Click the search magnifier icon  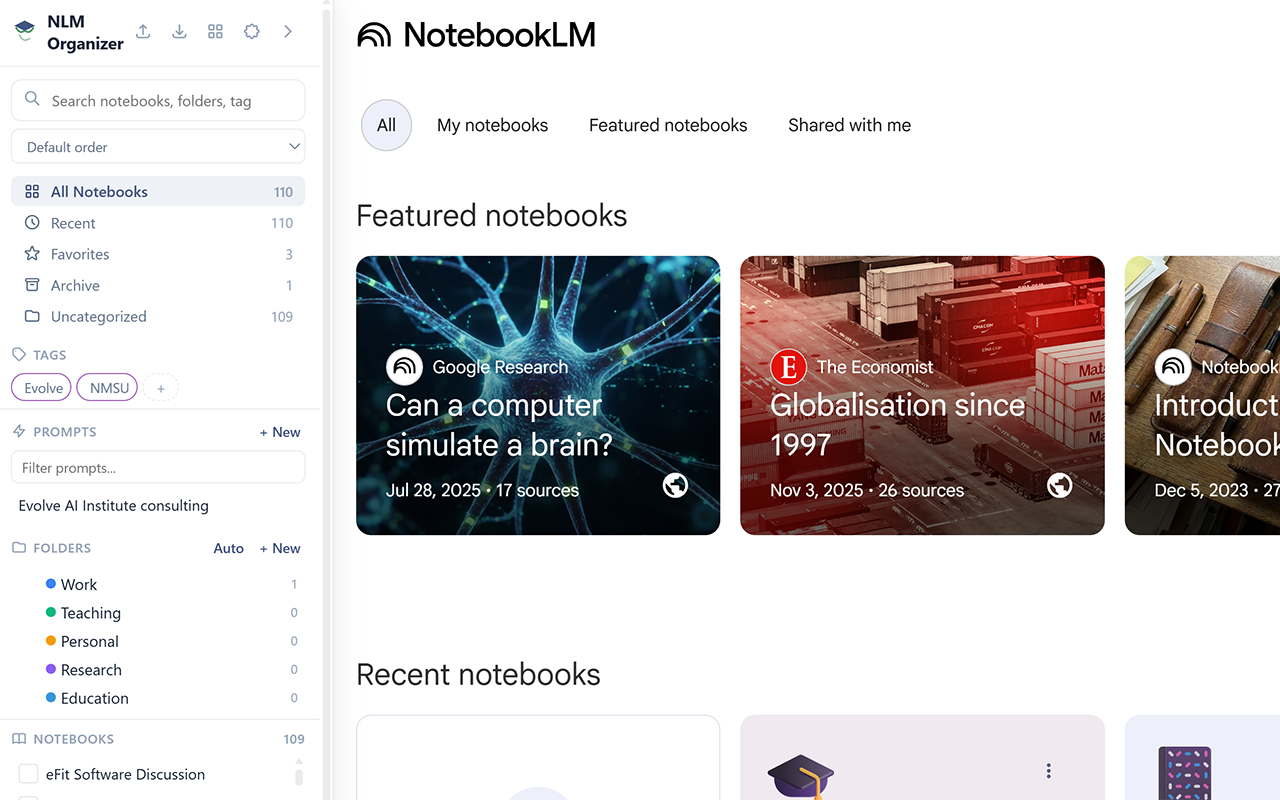32,99
